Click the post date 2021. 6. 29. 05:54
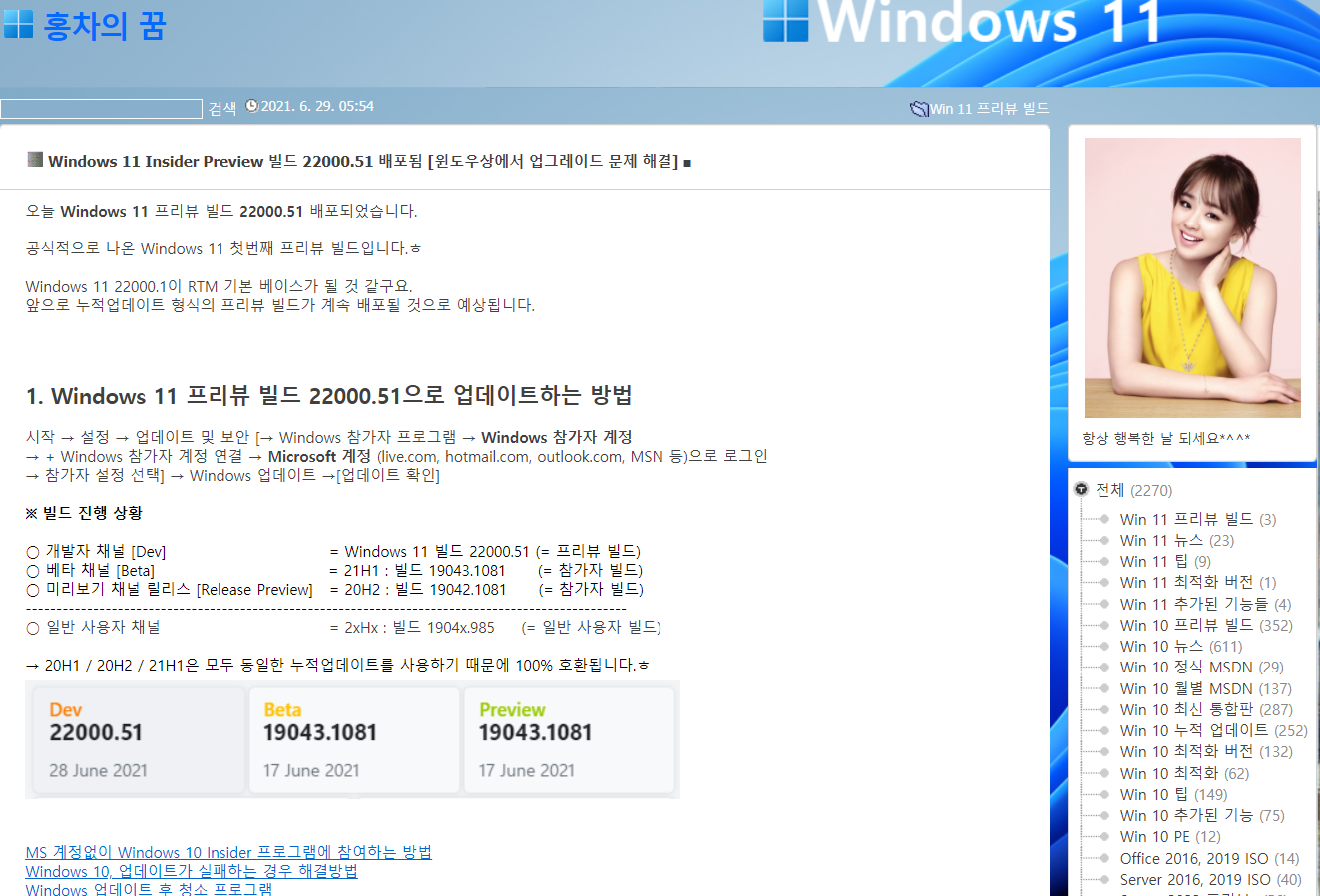This screenshot has height=896, width=1320. 317,106
